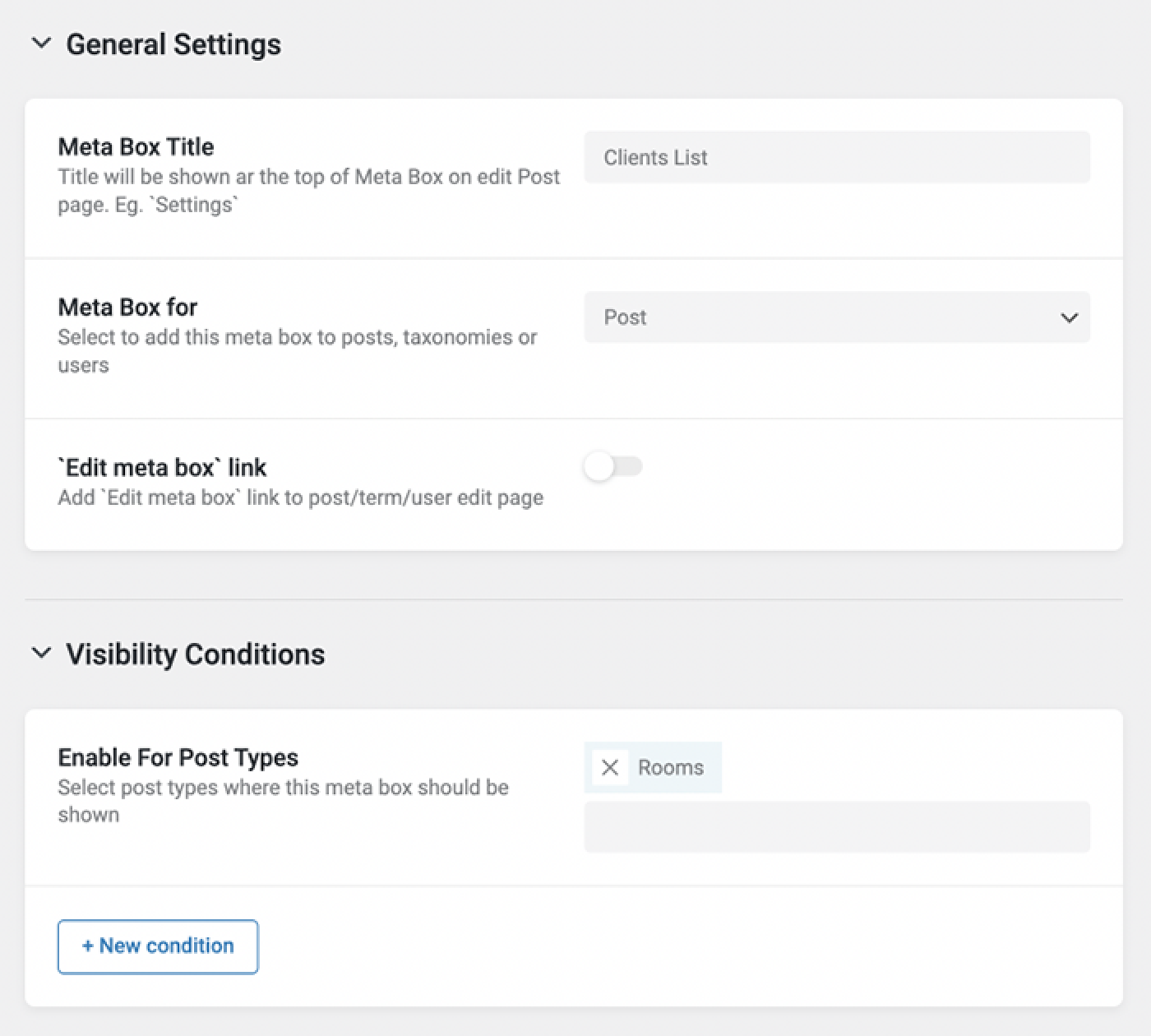Collapse the Visibility Conditions section chevron
The image size is (1151, 1036).
click(41, 654)
